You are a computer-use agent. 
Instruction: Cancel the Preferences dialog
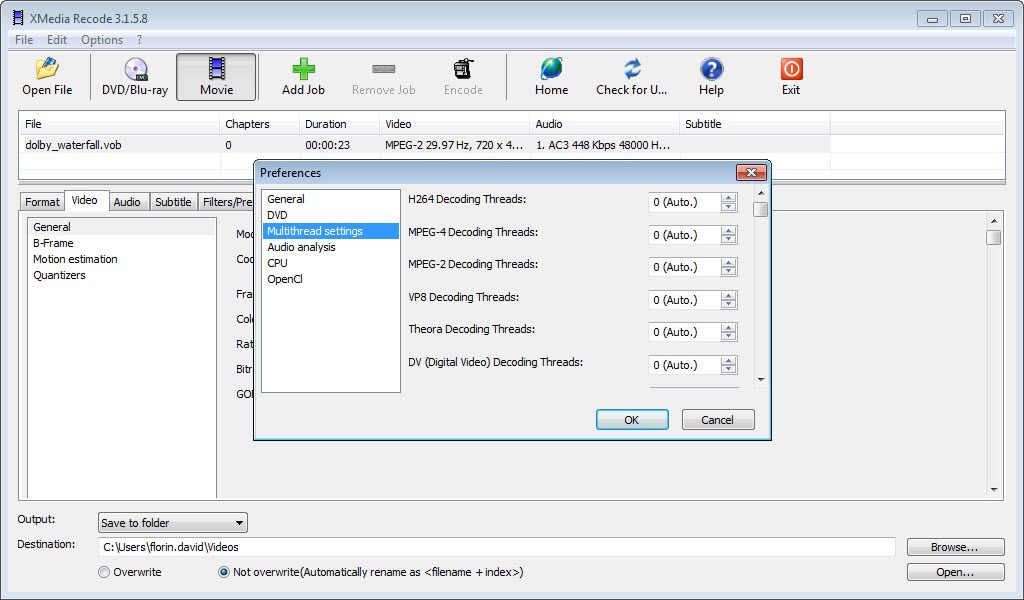click(x=718, y=420)
